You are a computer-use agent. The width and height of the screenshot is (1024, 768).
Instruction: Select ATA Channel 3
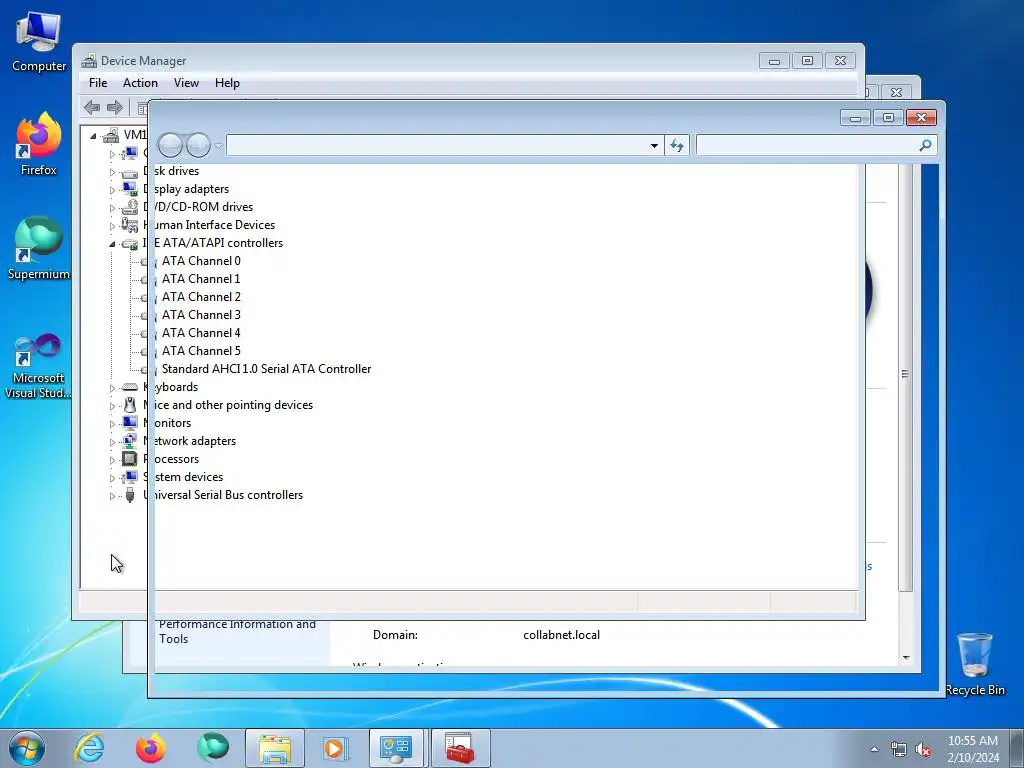click(x=201, y=315)
